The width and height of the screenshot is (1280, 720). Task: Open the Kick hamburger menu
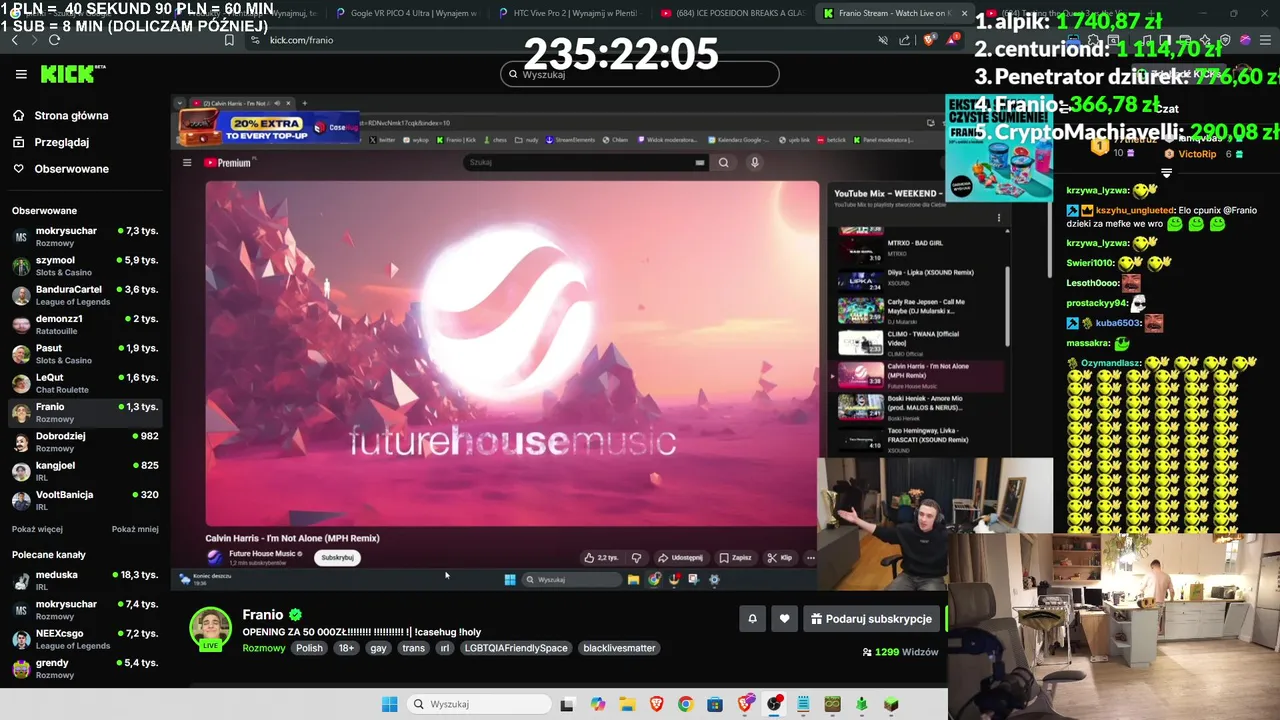21,74
